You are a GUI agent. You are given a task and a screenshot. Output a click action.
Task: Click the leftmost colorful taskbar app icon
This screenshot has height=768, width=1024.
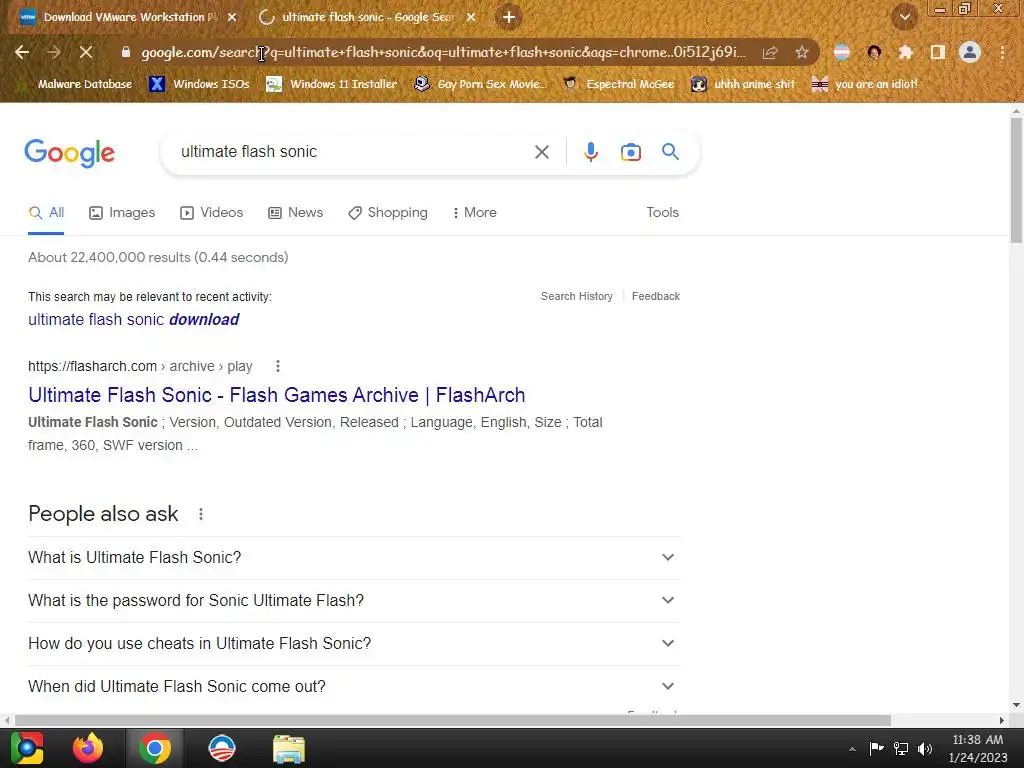point(27,748)
